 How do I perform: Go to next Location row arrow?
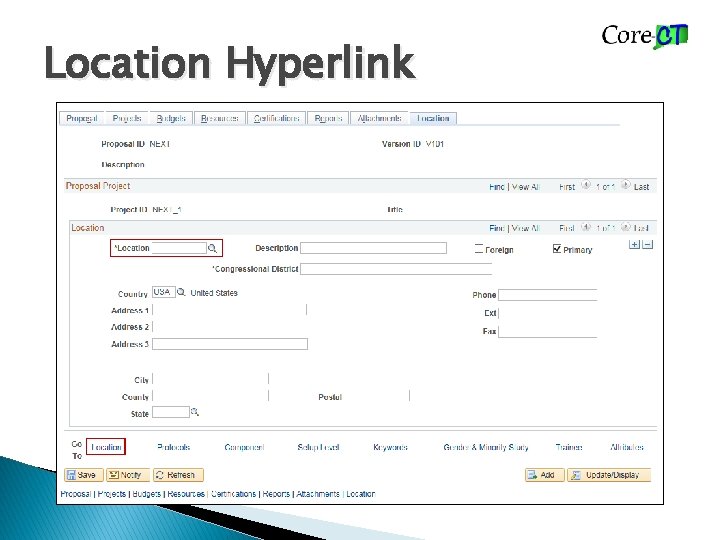click(625, 227)
